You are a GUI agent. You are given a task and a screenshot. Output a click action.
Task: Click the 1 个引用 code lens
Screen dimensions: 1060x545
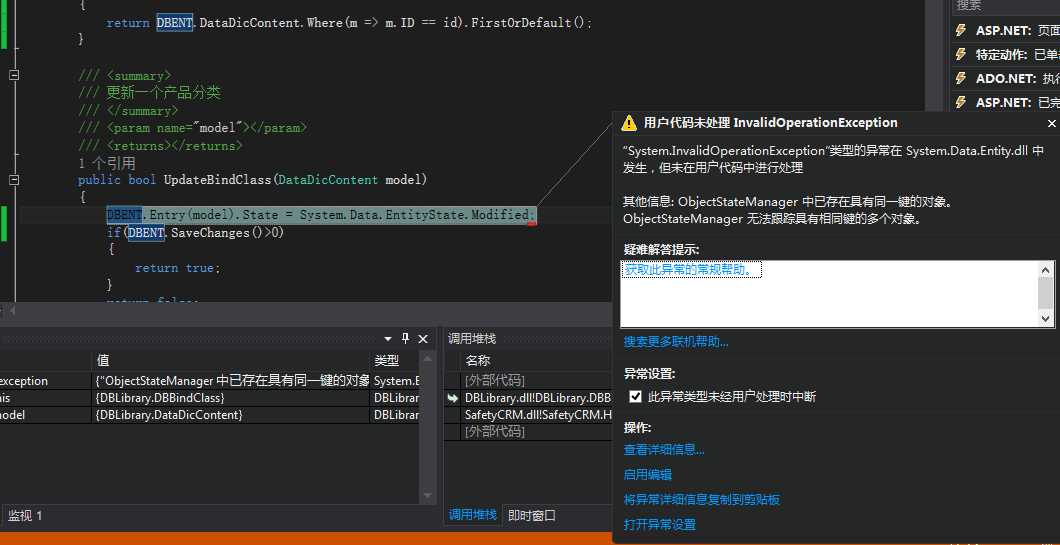click(107, 163)
